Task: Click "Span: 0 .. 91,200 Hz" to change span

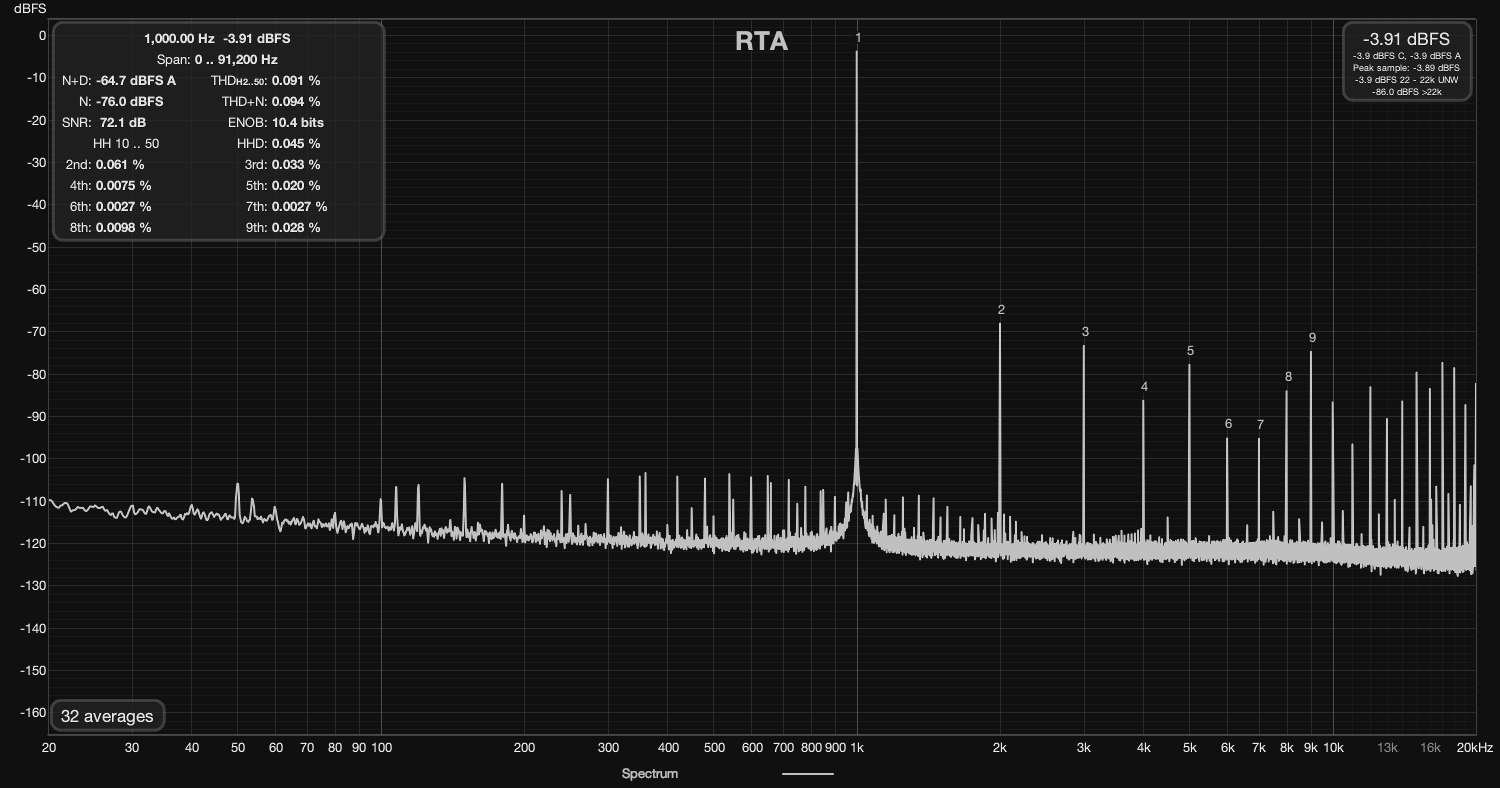Action: point(217,59)
